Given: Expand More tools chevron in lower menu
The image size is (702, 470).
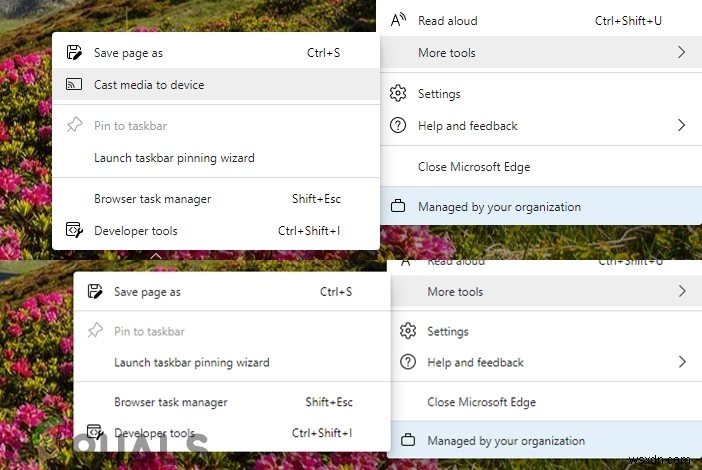Looking at the screenshot, I should 682,291.
